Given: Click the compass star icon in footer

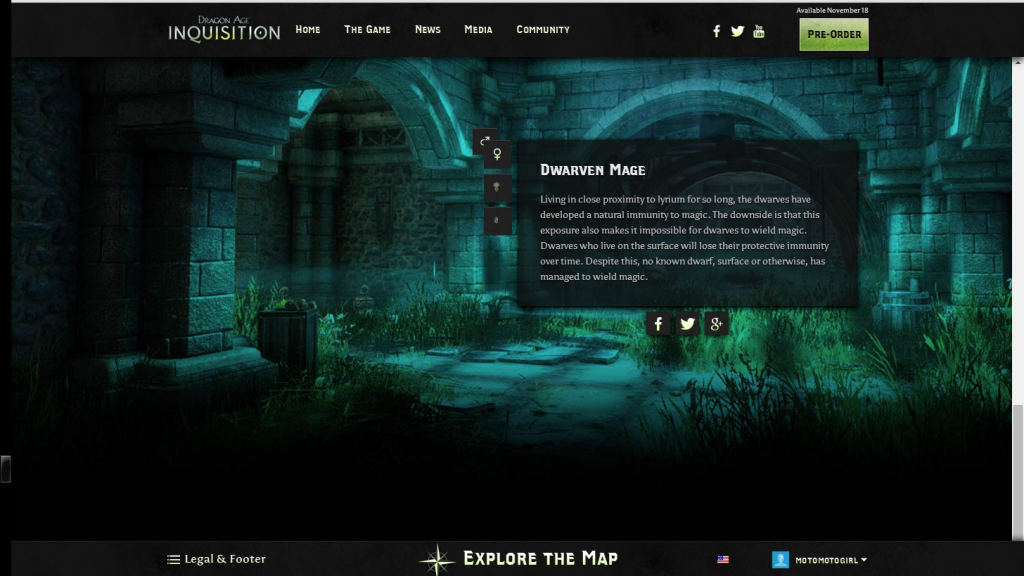Looking at the screenshot, I should 437,559.
